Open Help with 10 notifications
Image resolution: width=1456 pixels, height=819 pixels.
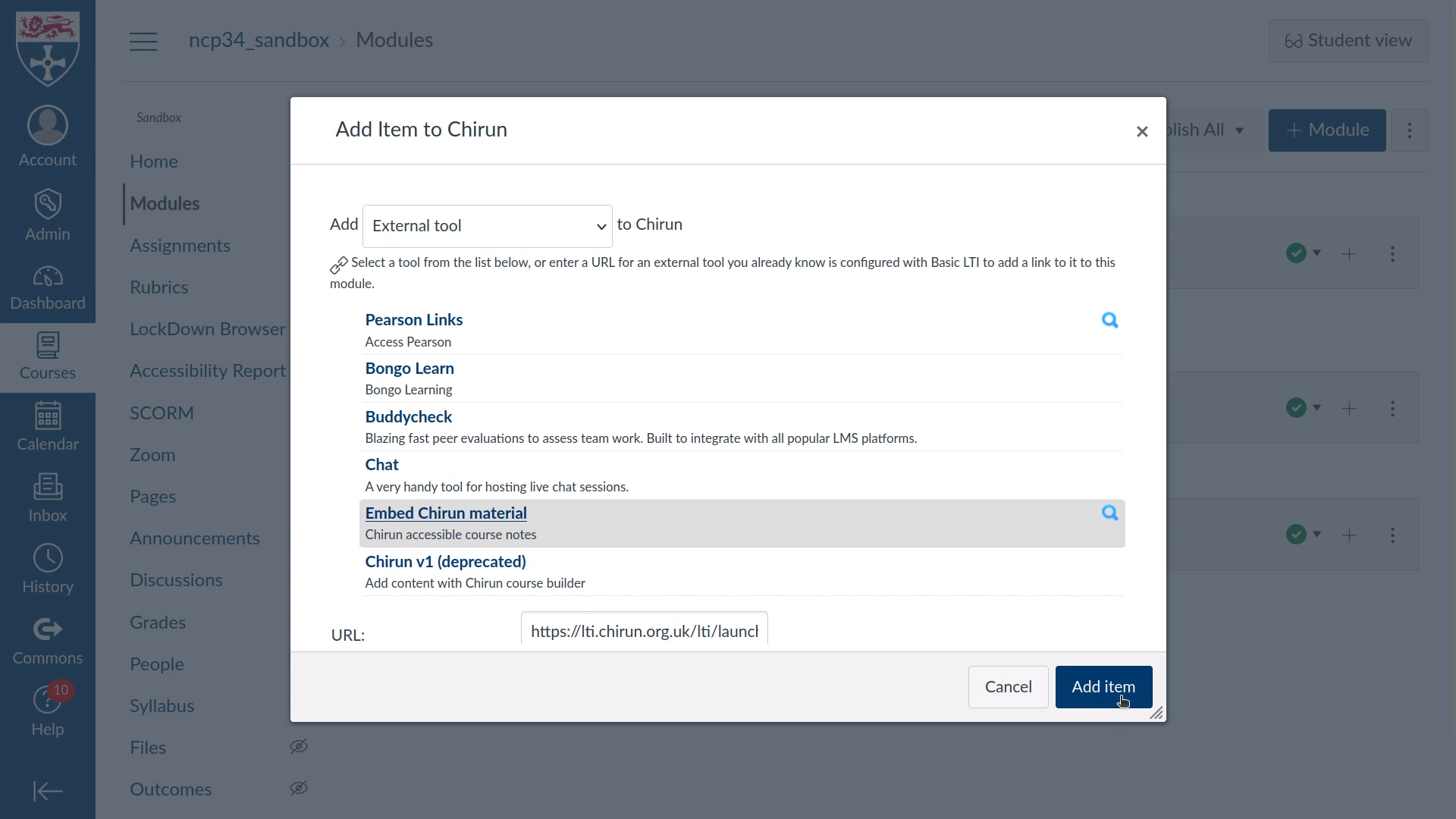click(48, 711)
